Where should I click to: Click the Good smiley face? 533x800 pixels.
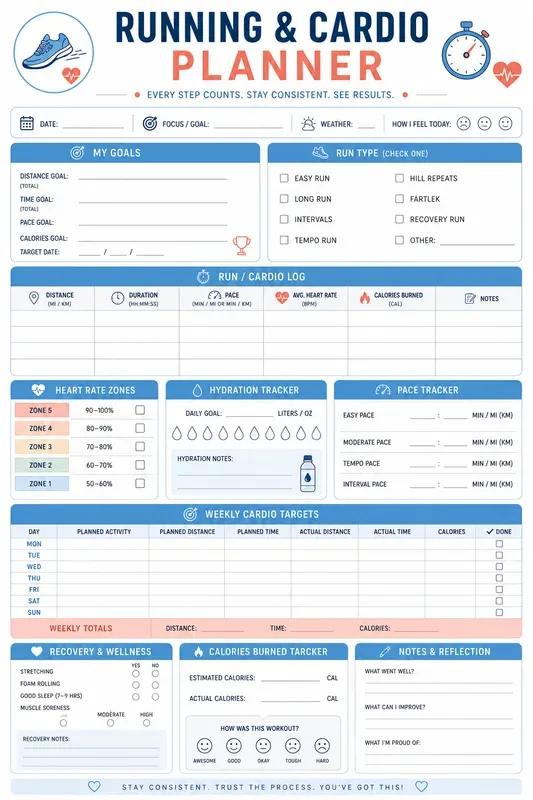coord(234,746)
